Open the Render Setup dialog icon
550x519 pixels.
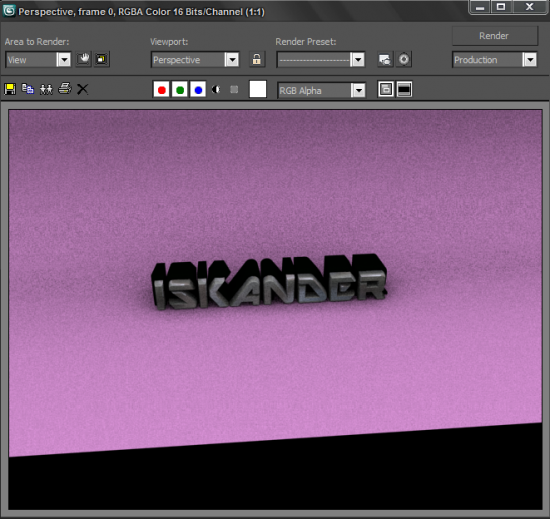click(x=385, y=59)
